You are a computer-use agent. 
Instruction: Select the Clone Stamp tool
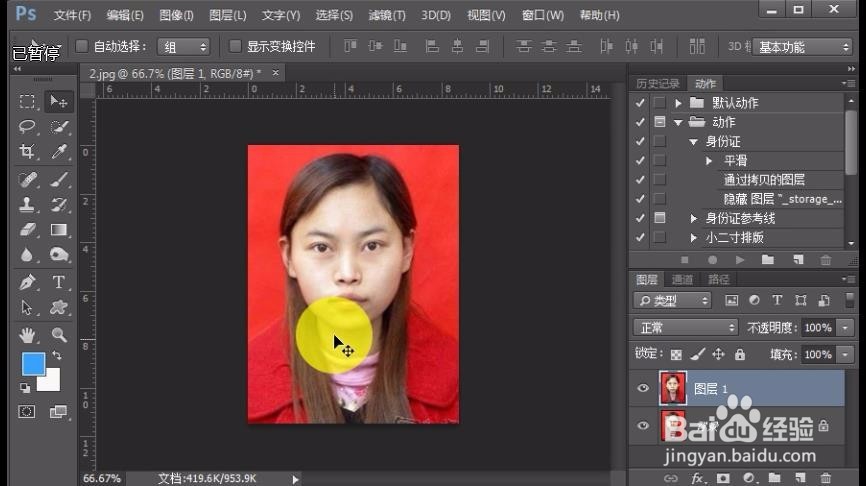(x=27, y=204)
